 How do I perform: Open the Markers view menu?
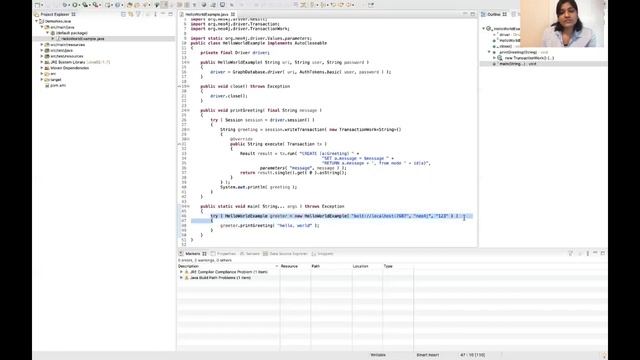pyautogui.click(x=588, y=253)
